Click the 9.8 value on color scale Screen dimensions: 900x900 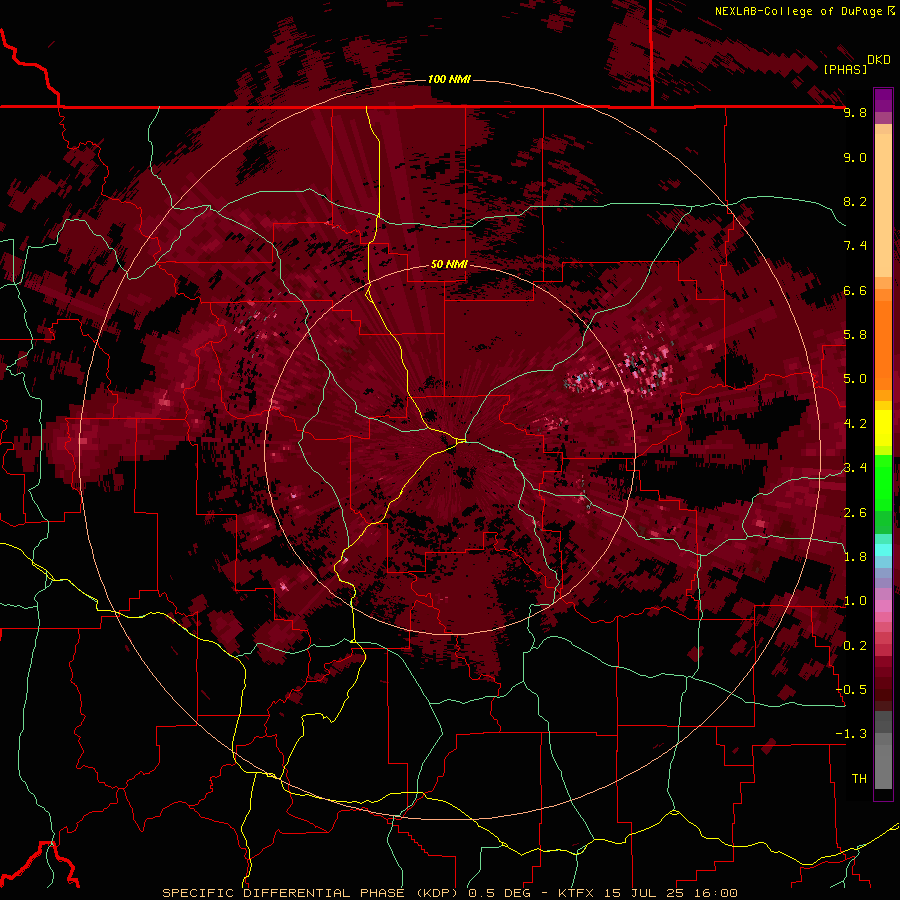[855, 112]
